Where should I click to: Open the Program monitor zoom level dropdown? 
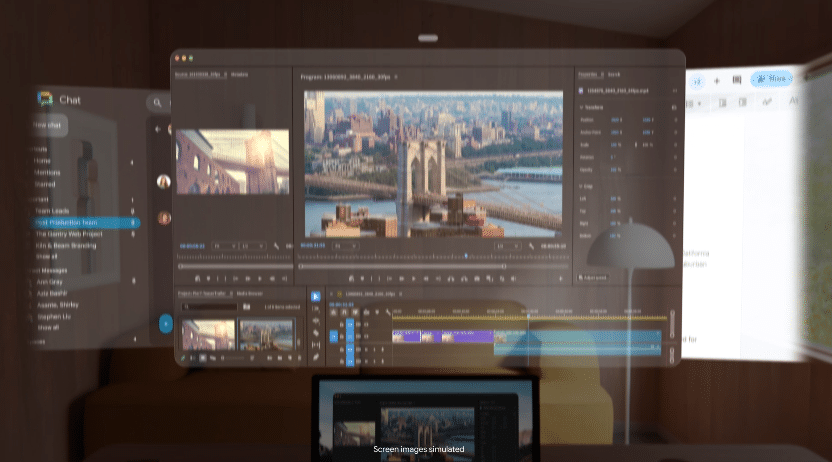pyautogui.click(x=345, y=246)
